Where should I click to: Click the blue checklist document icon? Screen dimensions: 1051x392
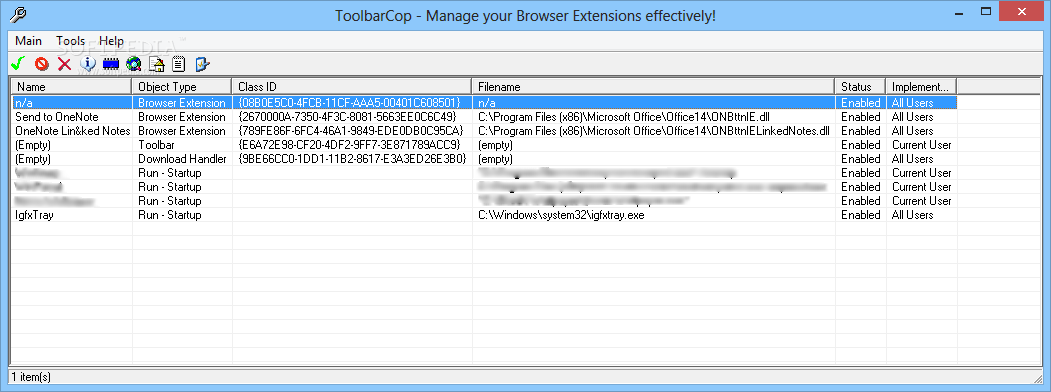tap(202, 64)
